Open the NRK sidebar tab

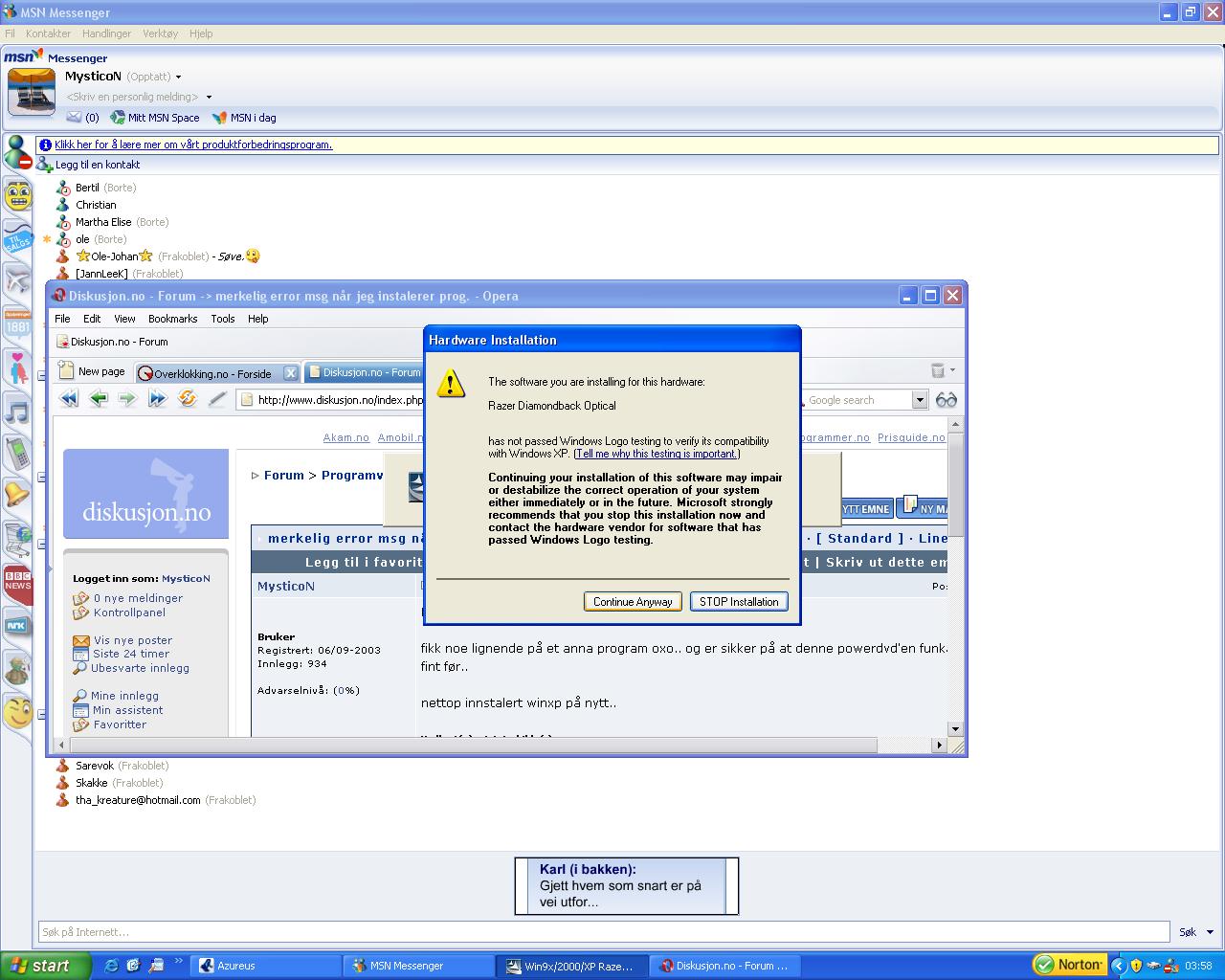tap(18, 625)
